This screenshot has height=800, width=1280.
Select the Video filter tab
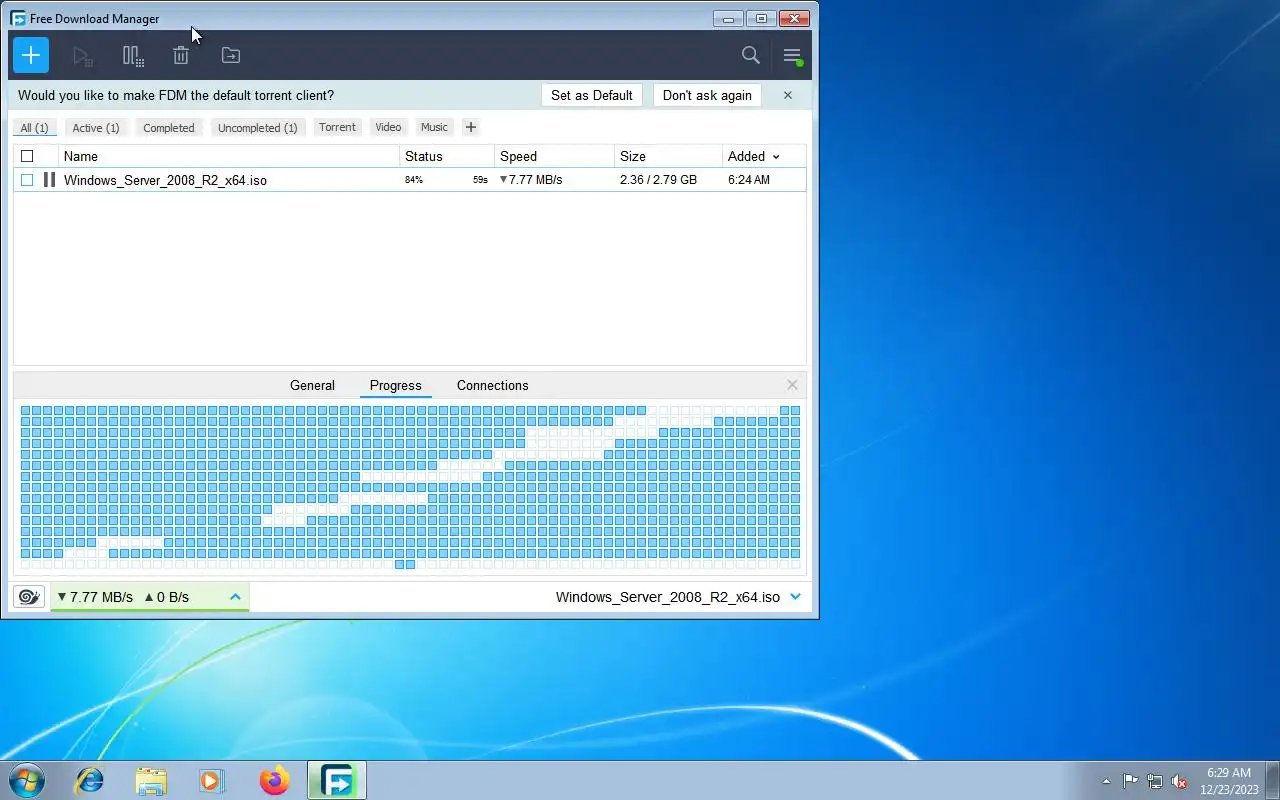click(x=388, y=127)
